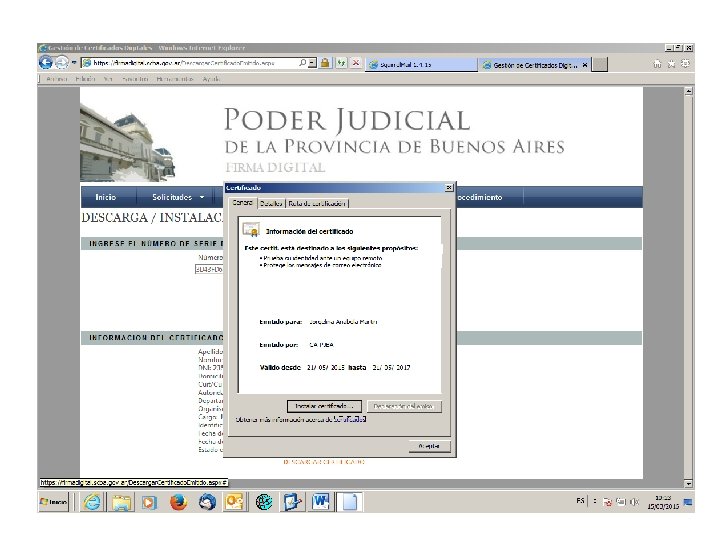The height and width of the screenshot is (540, 720).
Task: Open Microsoft Word from the taskbar
Action: (321, 502)
